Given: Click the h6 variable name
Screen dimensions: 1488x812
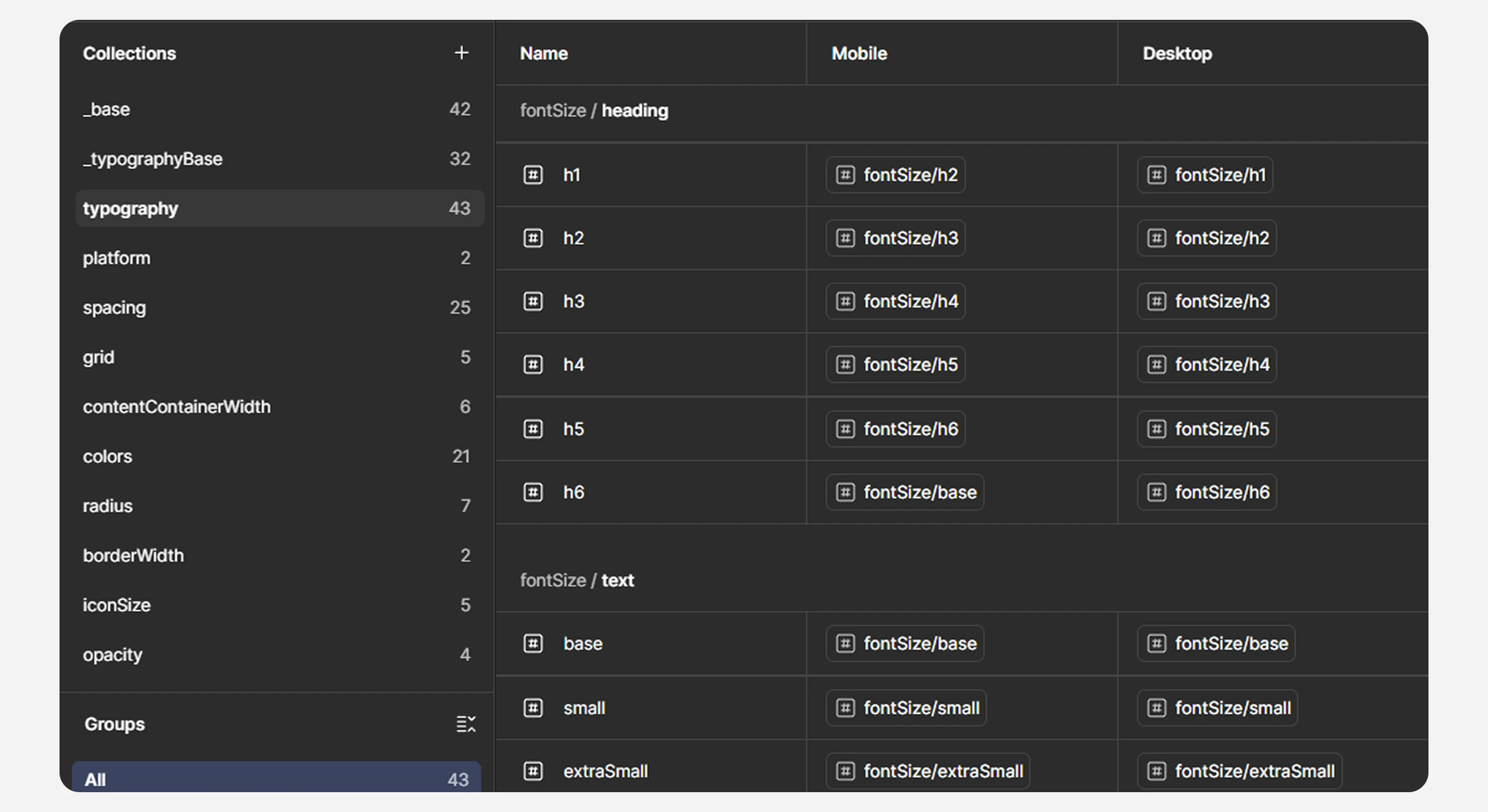Looking at the screenshot, I should tap(573, 492).
